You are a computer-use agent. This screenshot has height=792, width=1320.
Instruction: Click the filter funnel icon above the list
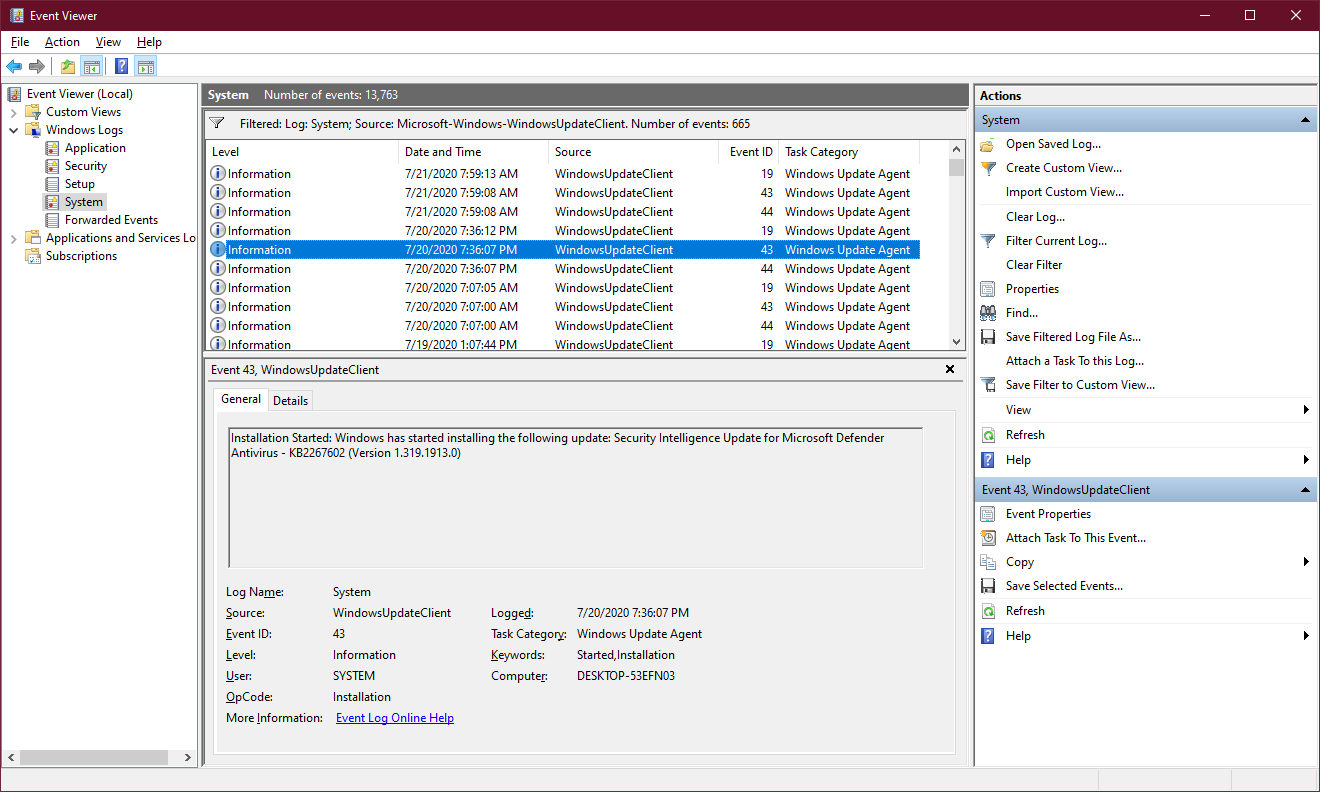[217, 124]
